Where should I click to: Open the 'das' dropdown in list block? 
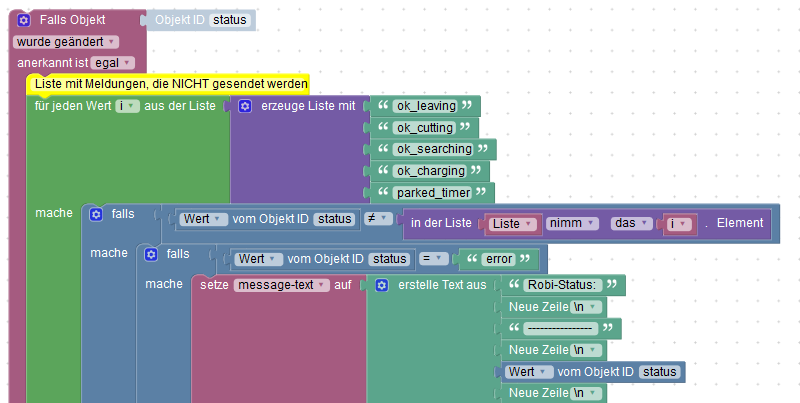pos(632,223)
